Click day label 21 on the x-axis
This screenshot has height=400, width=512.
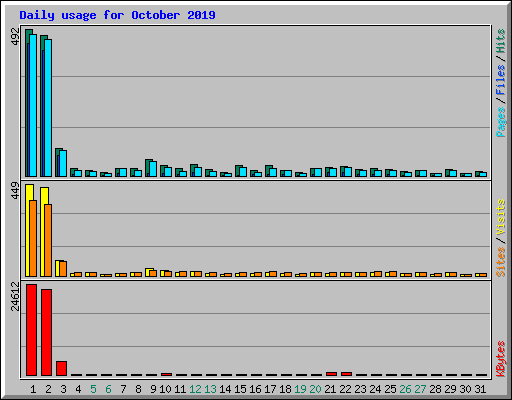tap(330, 389)
